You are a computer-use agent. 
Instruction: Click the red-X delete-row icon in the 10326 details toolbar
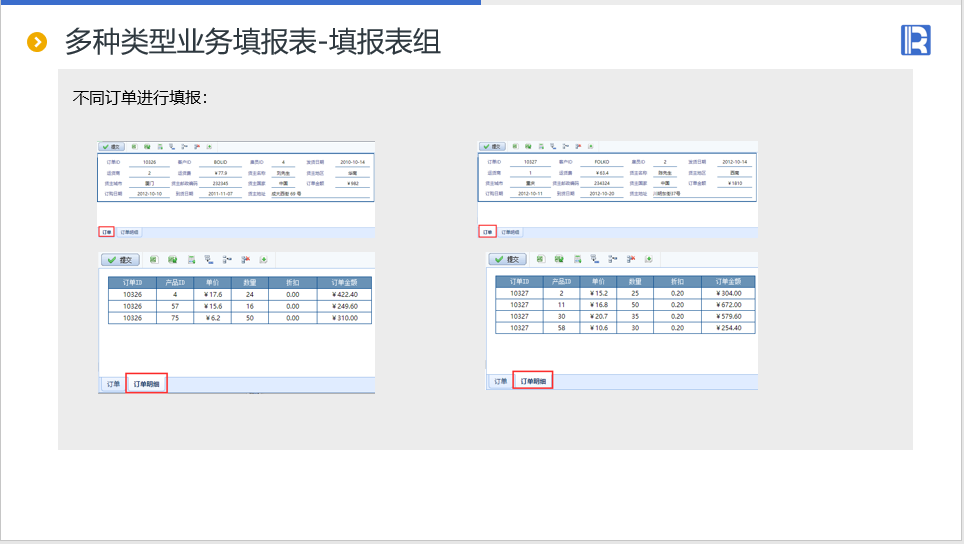tap(245, 260)
